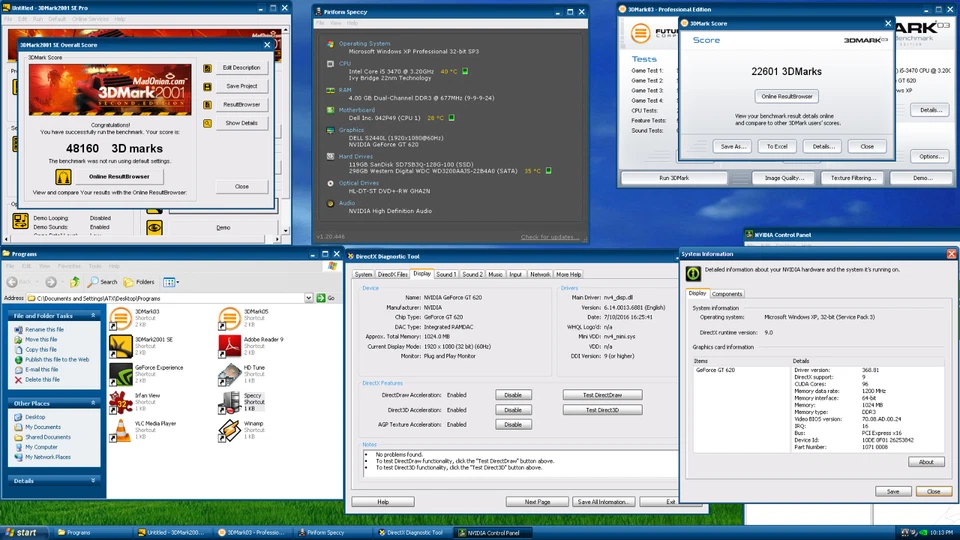Switch to the Components tab
The image size is (960, 540).
click(x=727, y=294)
